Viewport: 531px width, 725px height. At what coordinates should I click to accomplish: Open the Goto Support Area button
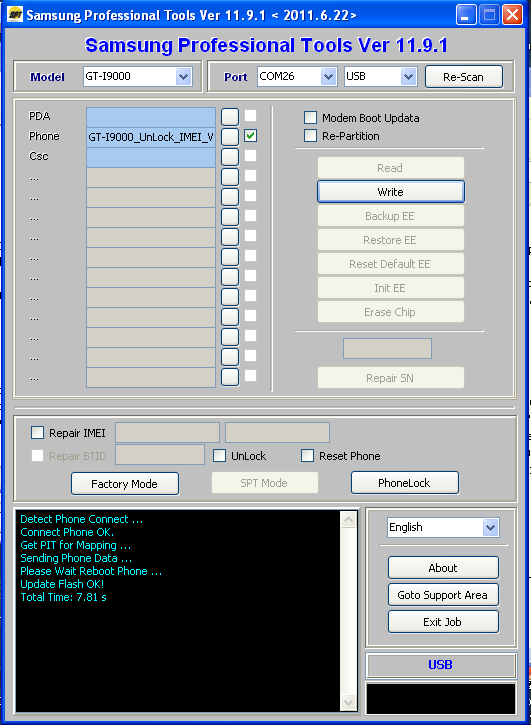coord(443,595)
